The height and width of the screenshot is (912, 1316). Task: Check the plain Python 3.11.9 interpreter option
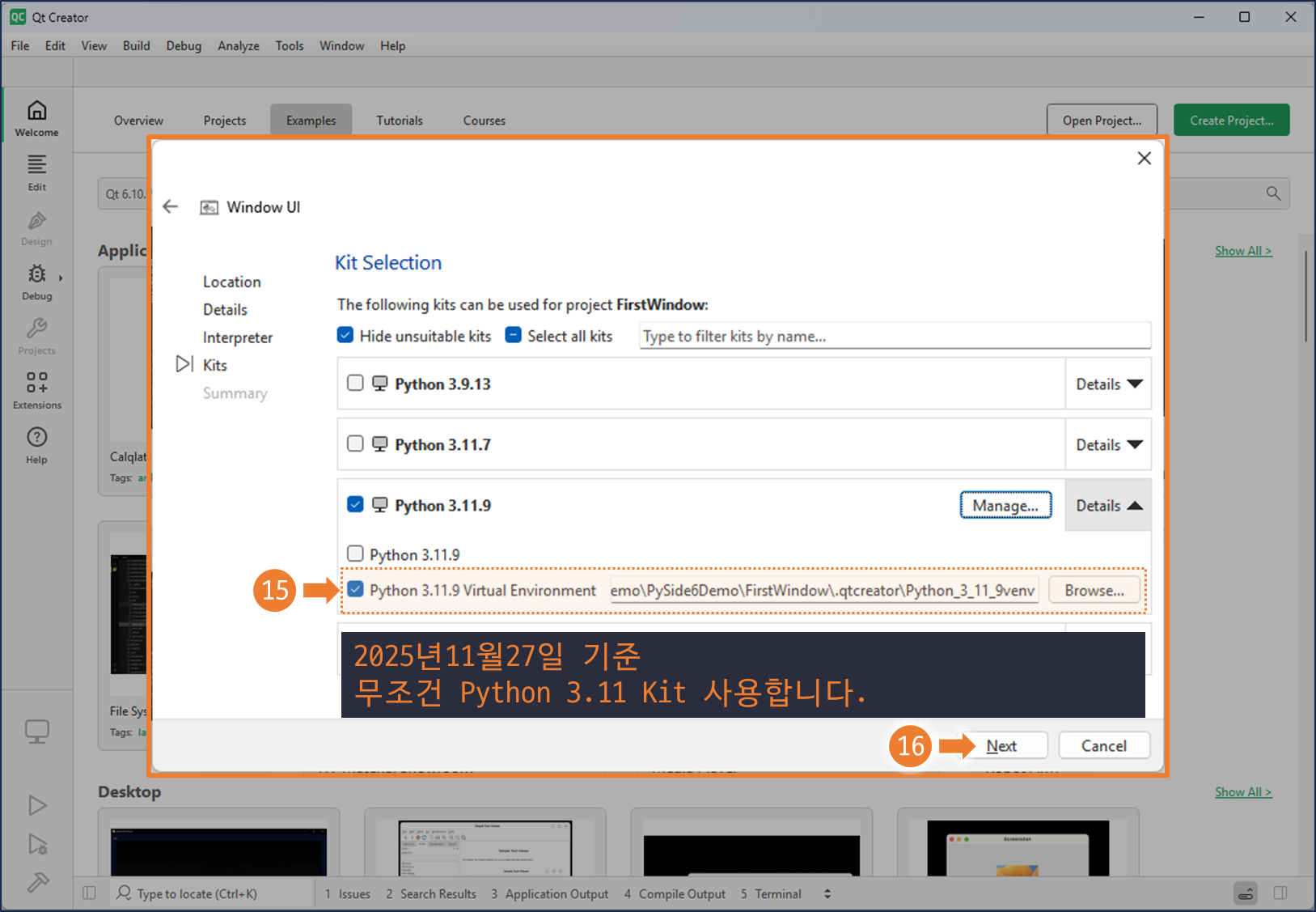coord(355,554)
